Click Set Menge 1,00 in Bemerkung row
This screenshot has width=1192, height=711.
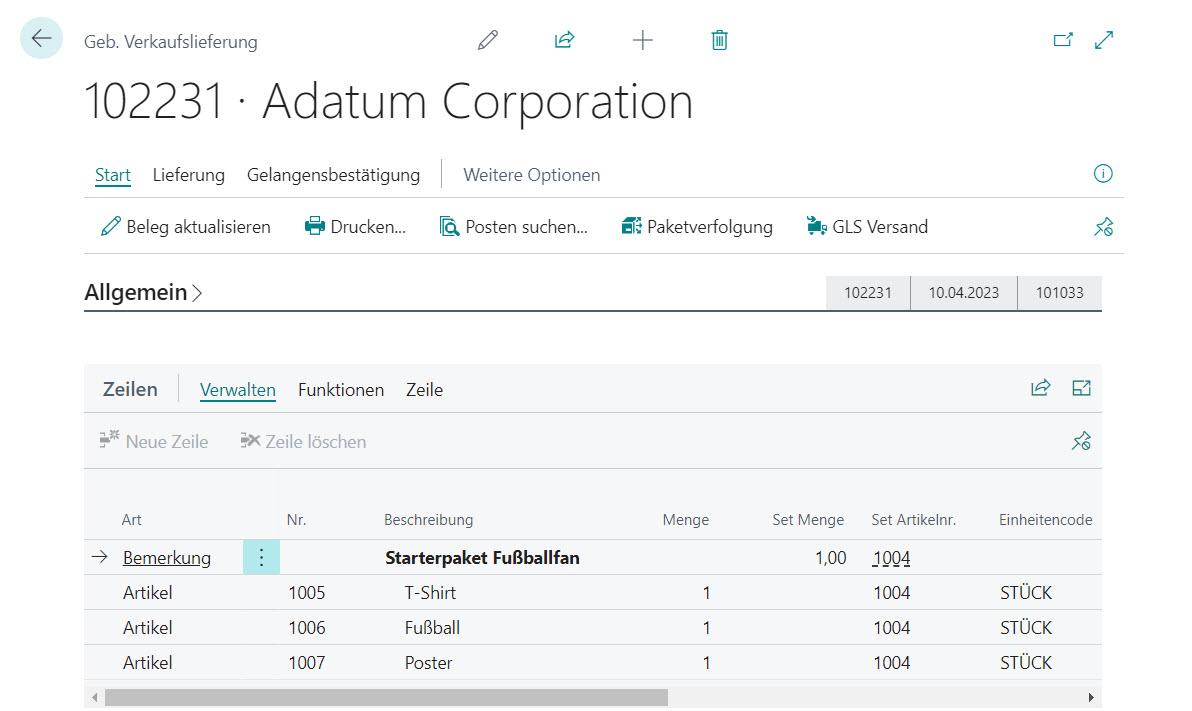click(830, 558)
